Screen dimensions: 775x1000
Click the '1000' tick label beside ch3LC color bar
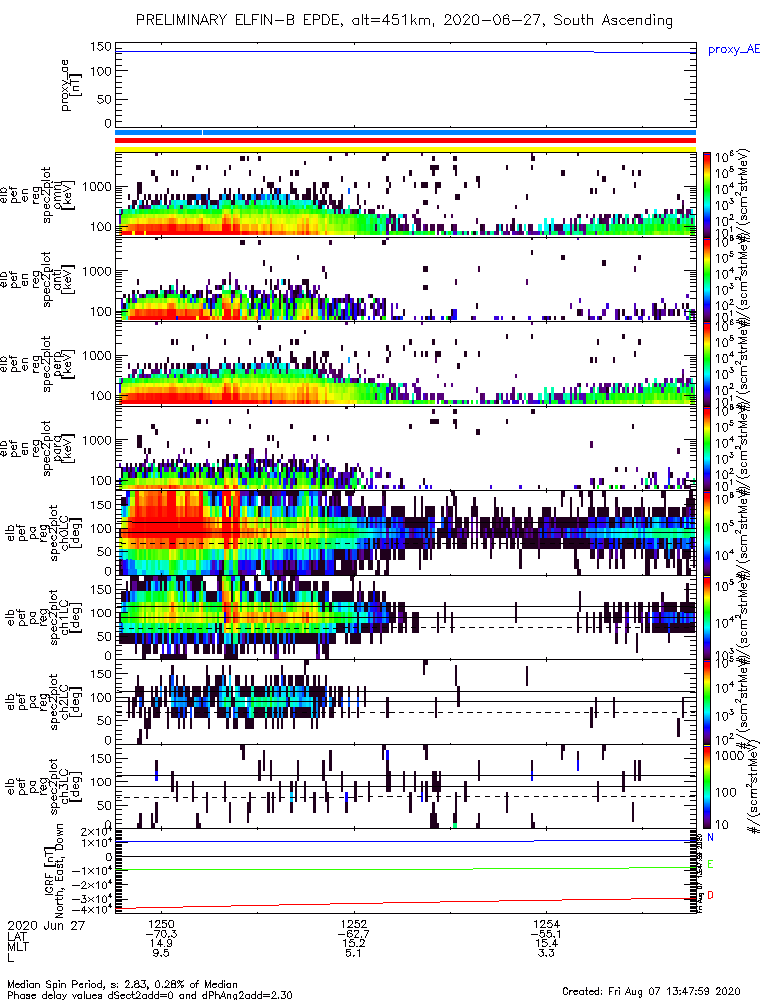pyautogui.click(x=729, y=755)
